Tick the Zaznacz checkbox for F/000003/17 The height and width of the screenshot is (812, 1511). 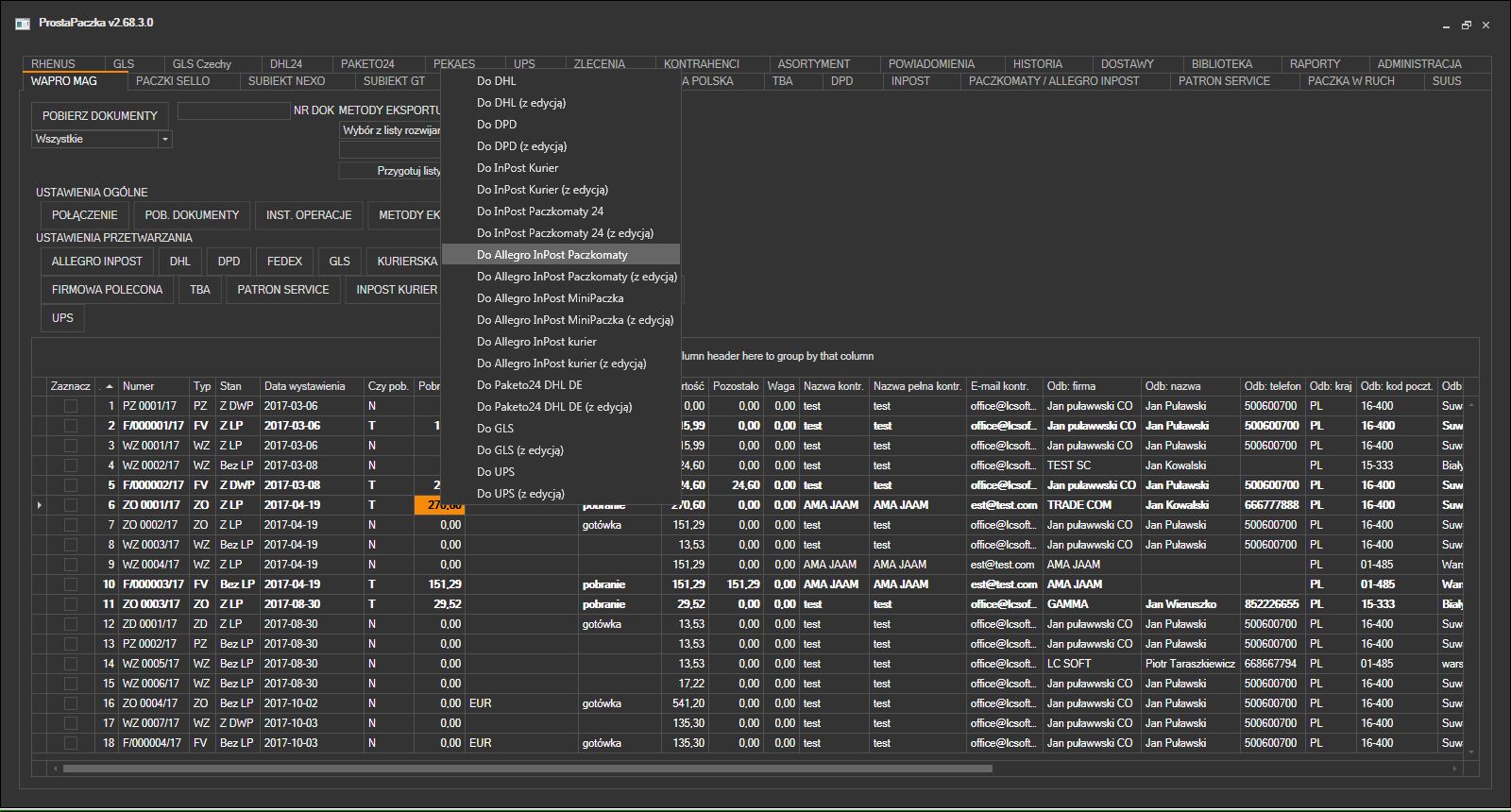click(70, 584)
